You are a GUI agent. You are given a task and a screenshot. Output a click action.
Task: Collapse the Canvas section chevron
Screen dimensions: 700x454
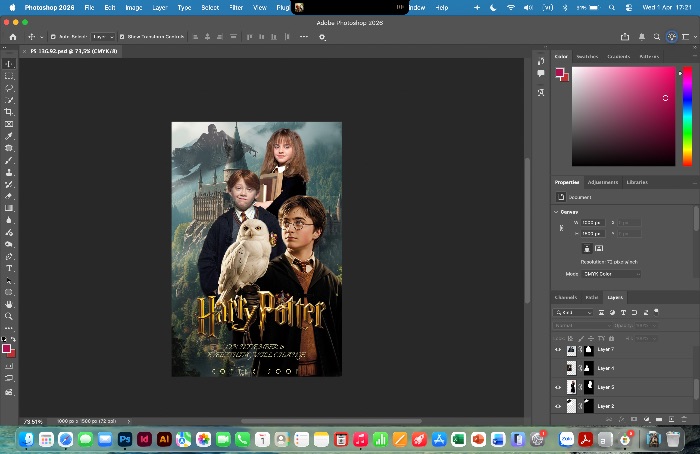tap(556, 212)
